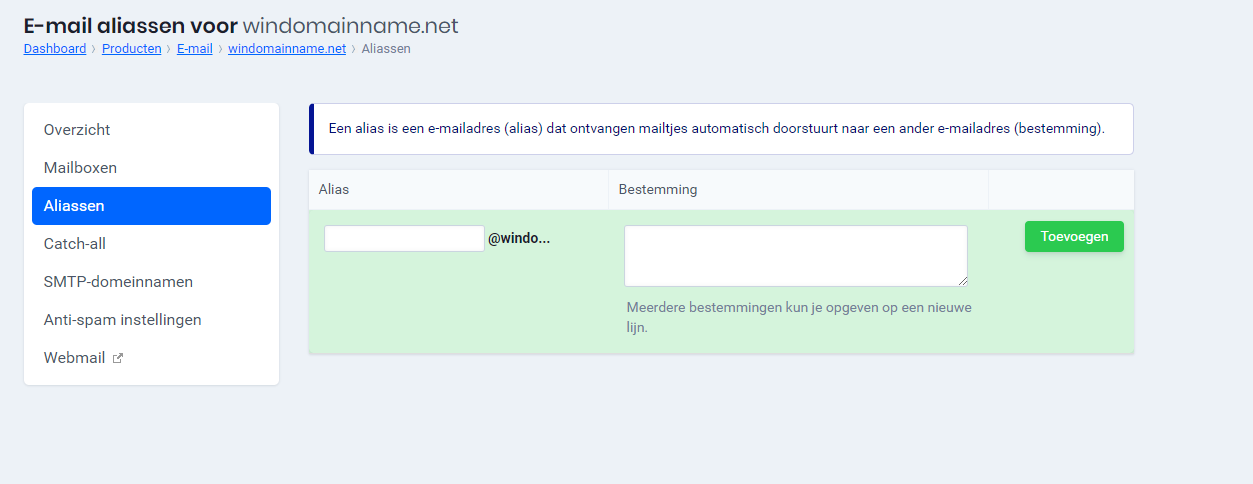Open Anti-spam instellingen

coord(122,320)
